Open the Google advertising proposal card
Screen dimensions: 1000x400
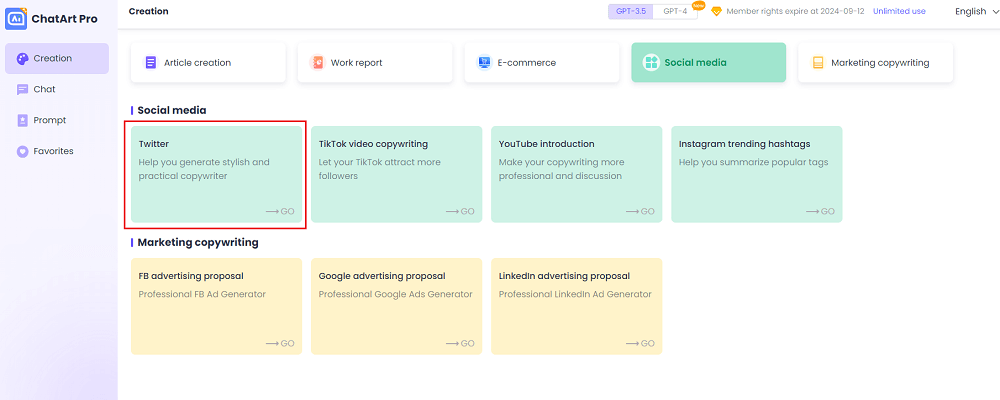[397, 306]
